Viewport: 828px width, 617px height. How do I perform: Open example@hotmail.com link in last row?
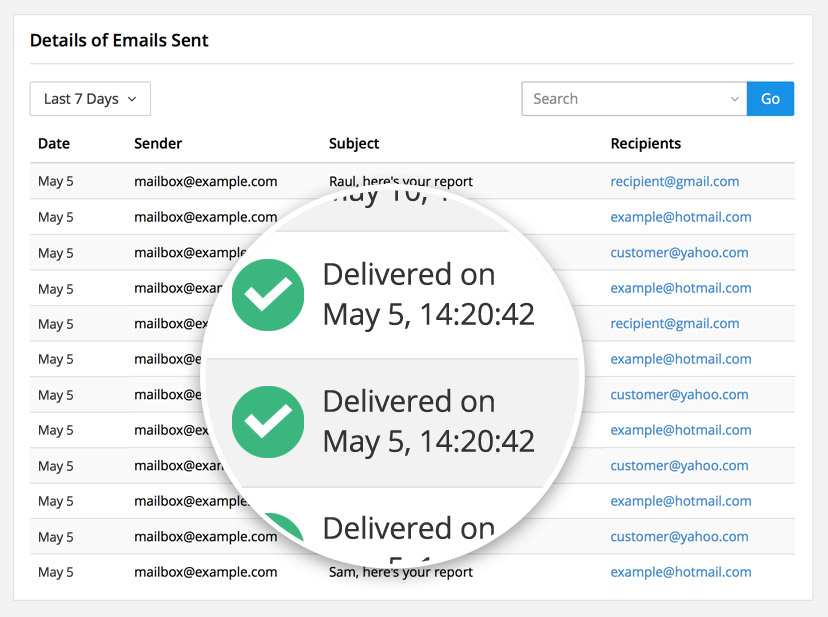(x=681, y=572)
